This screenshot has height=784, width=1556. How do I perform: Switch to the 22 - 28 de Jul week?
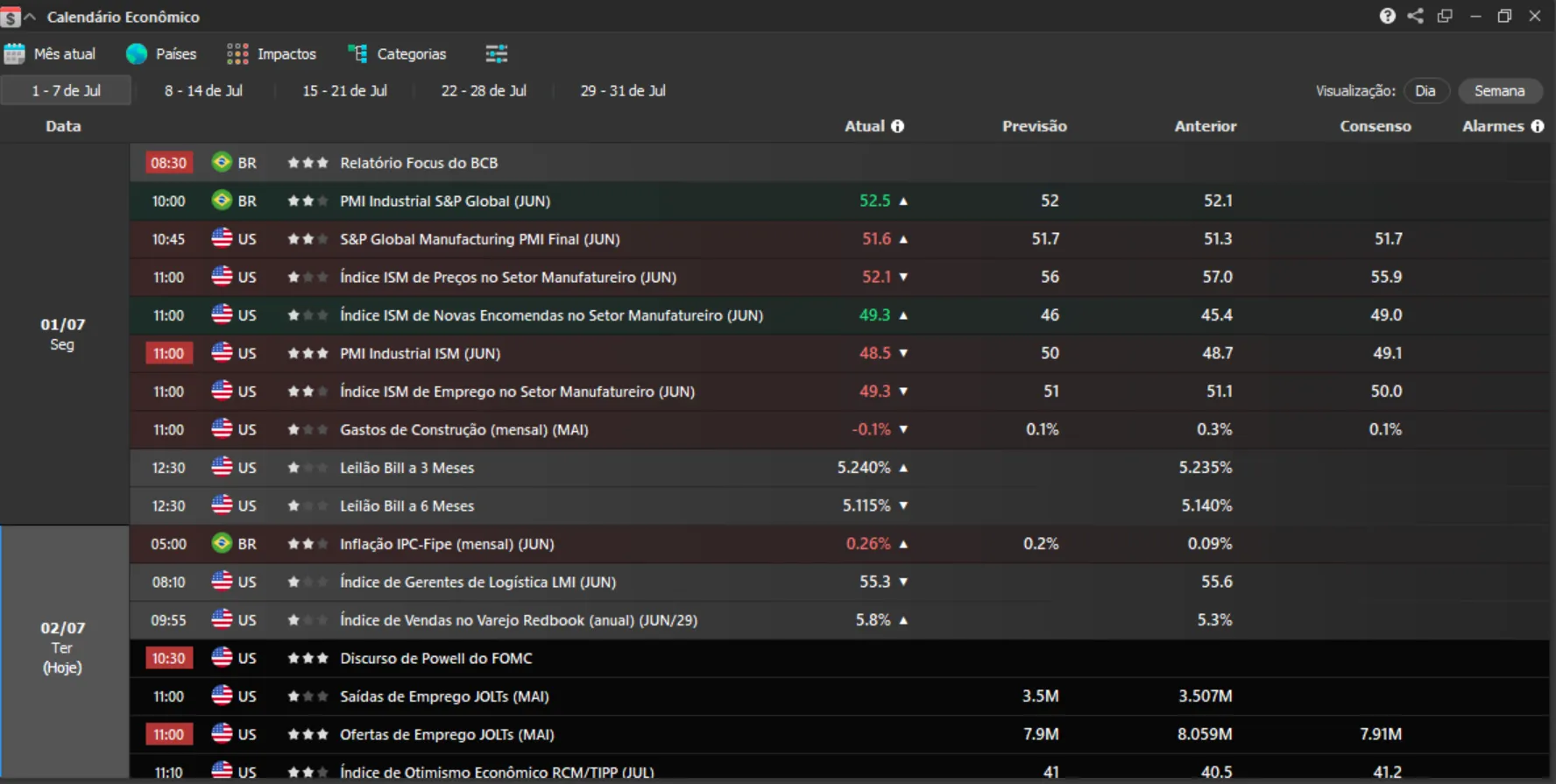484,90
